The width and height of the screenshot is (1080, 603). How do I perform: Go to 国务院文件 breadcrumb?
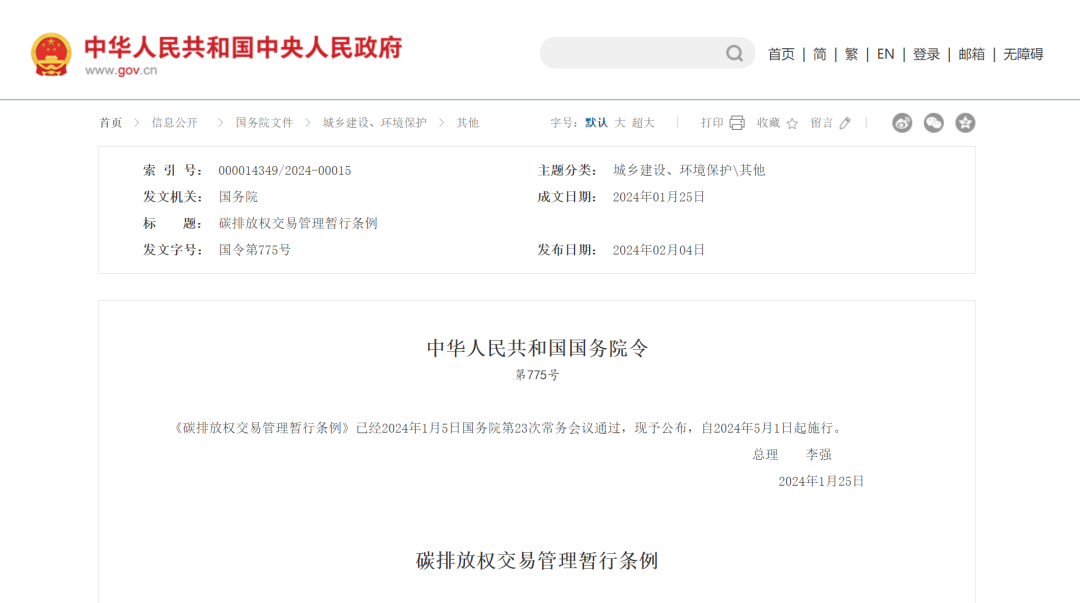tap(264, 123)
